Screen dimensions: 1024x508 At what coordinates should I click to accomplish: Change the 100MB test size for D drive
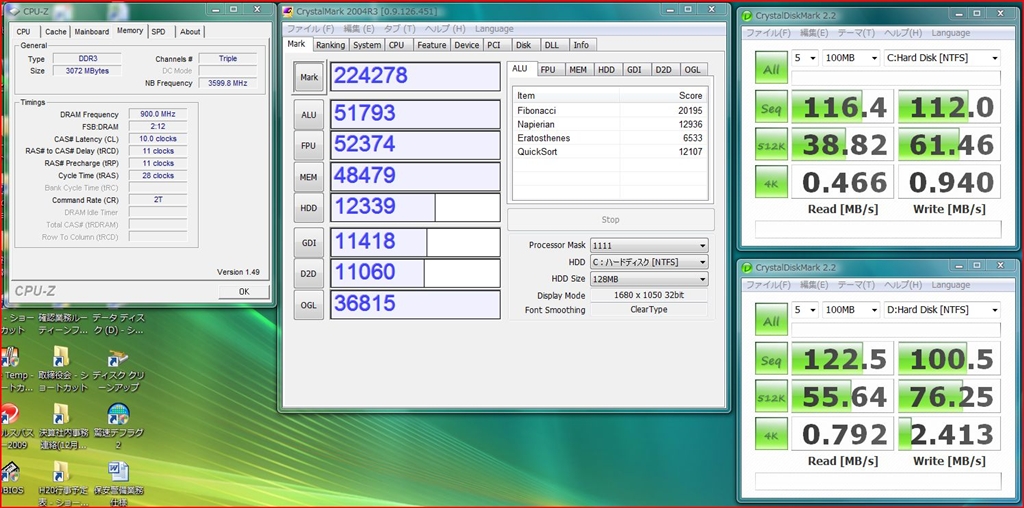click(x=851, y=310)
